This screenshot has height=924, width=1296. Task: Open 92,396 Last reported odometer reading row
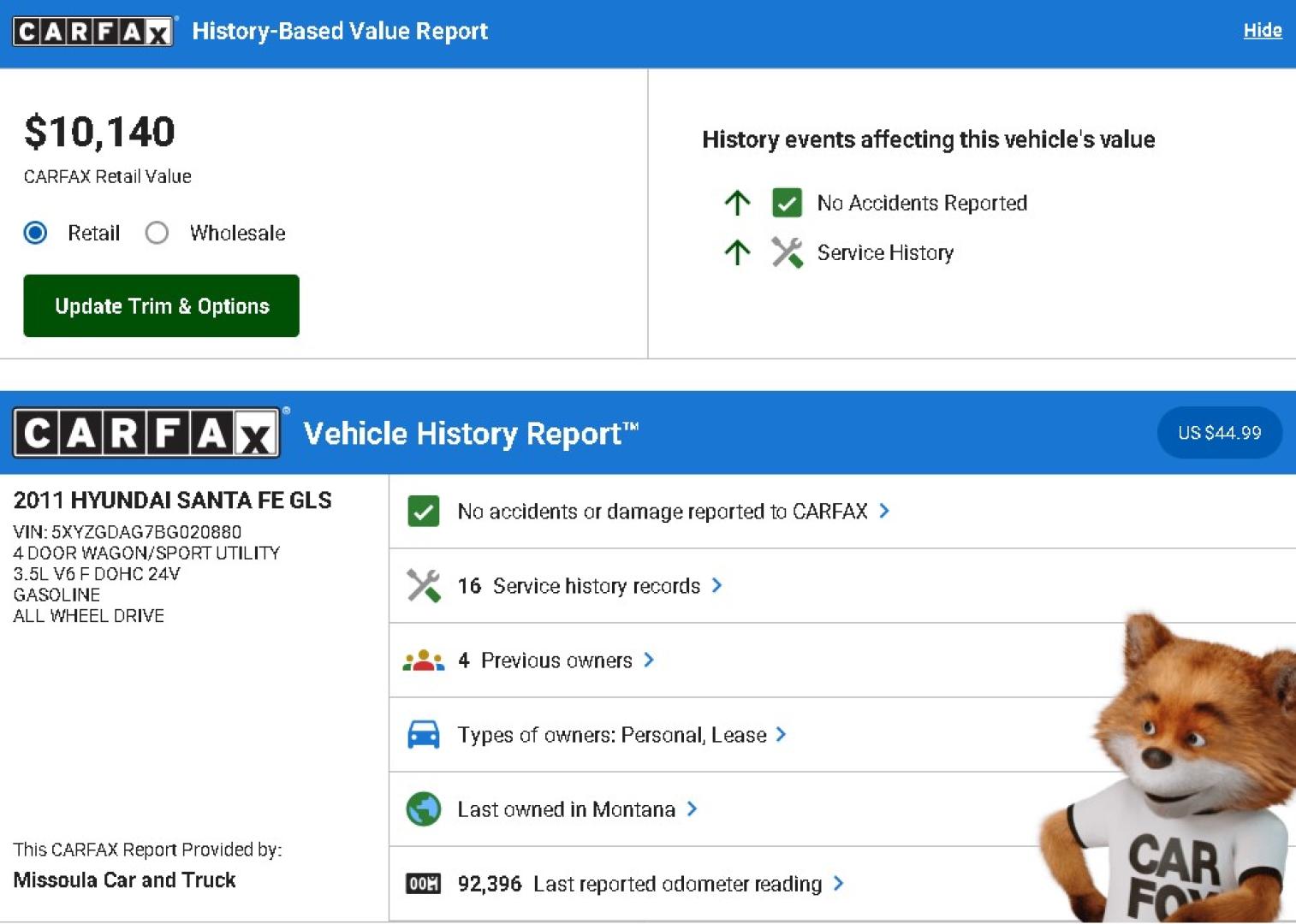pos(842,884)
